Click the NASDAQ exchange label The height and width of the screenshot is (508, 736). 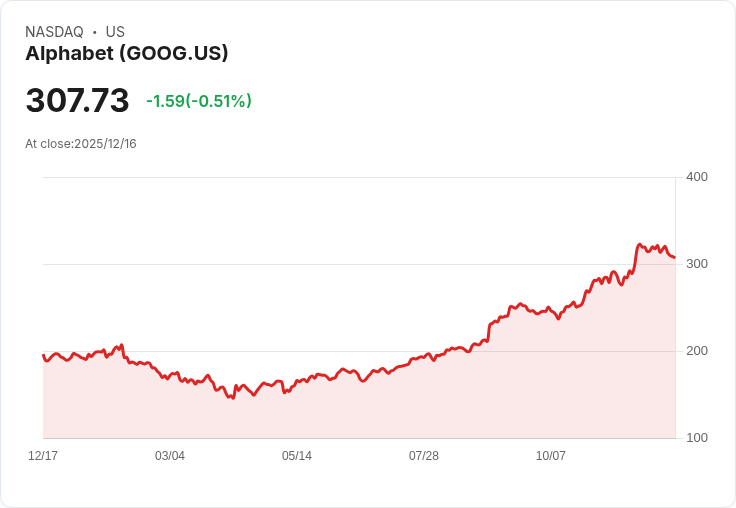point(54,32)
